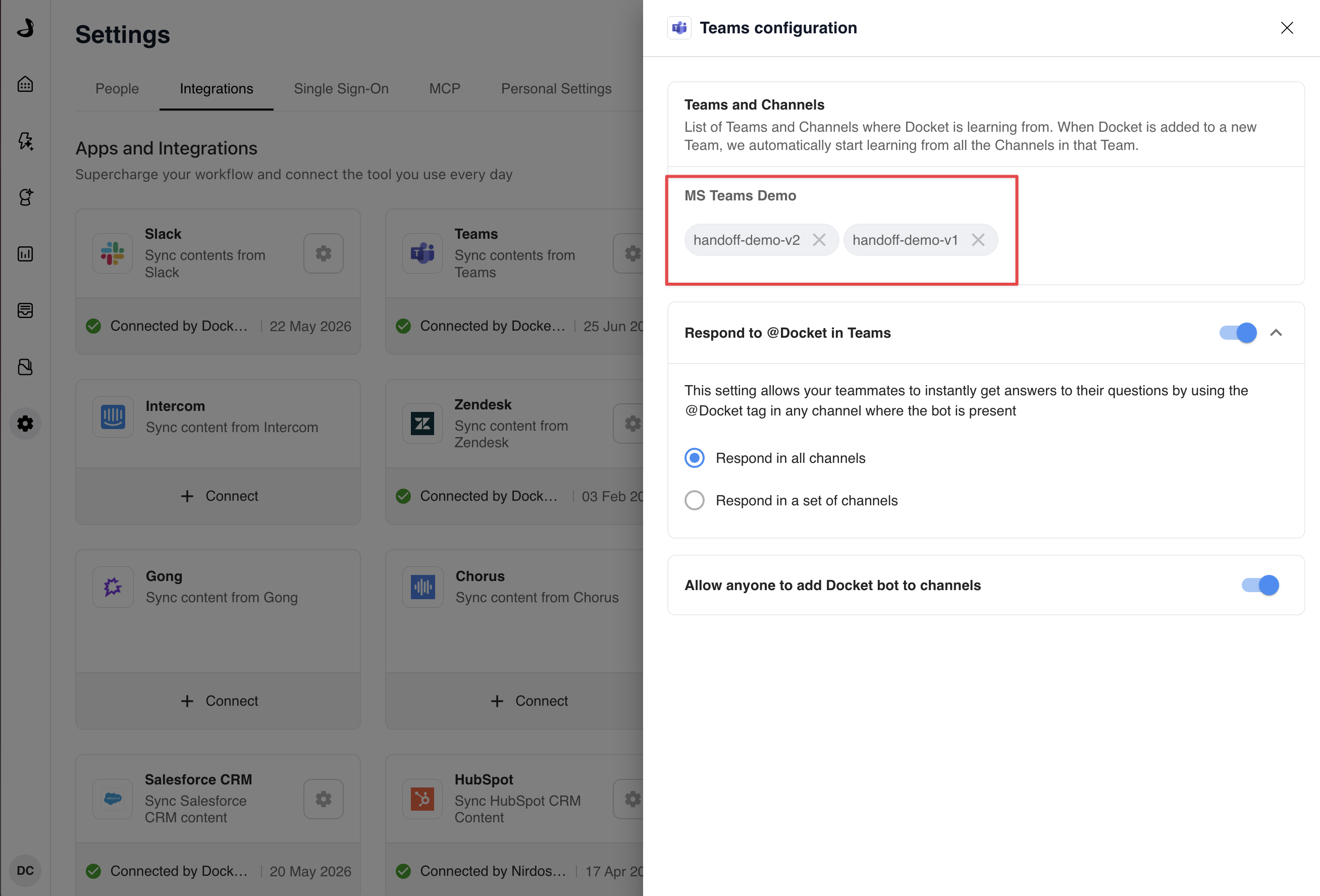Connect the Gong integration
1320x896 pixels.
pyautogui.click(x=219, y=701)
